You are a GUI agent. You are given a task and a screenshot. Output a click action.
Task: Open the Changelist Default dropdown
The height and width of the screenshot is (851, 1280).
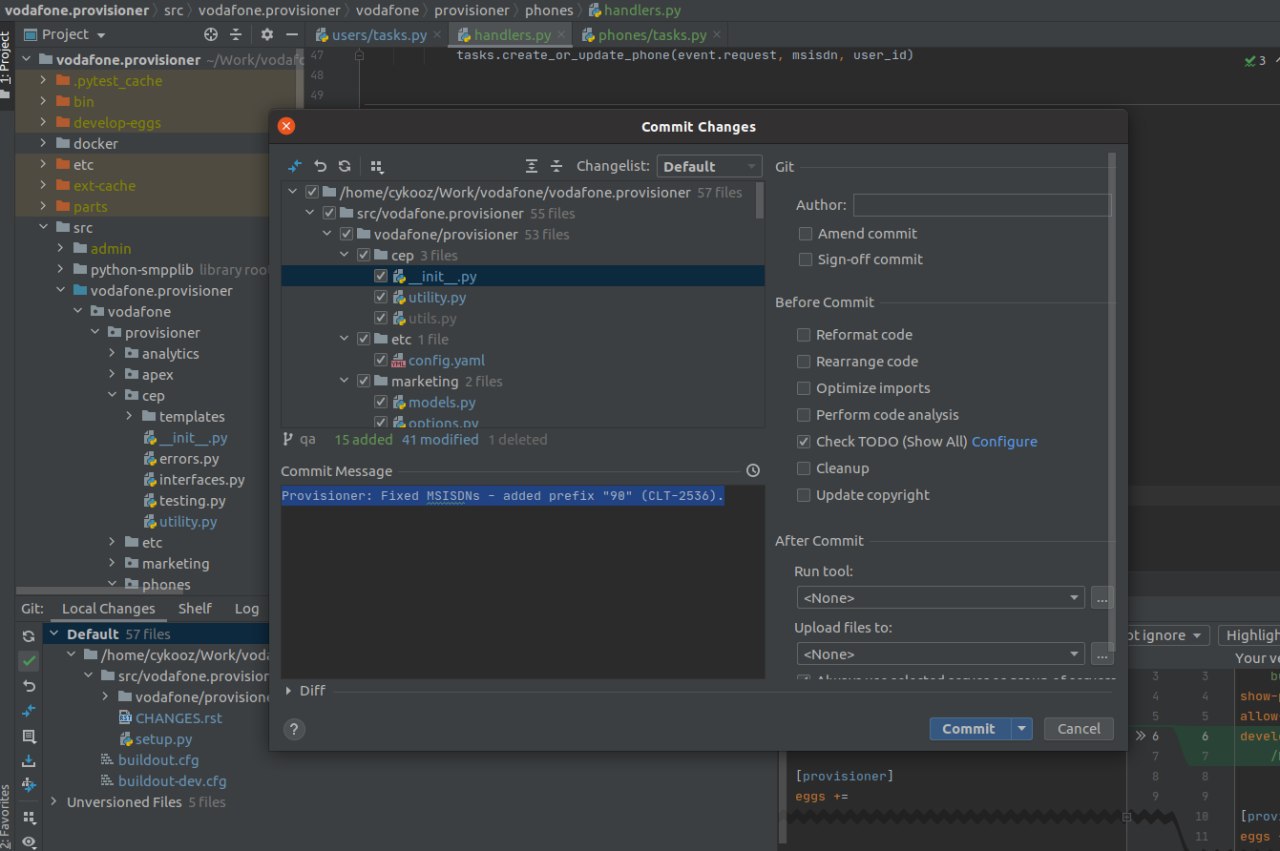708,166
